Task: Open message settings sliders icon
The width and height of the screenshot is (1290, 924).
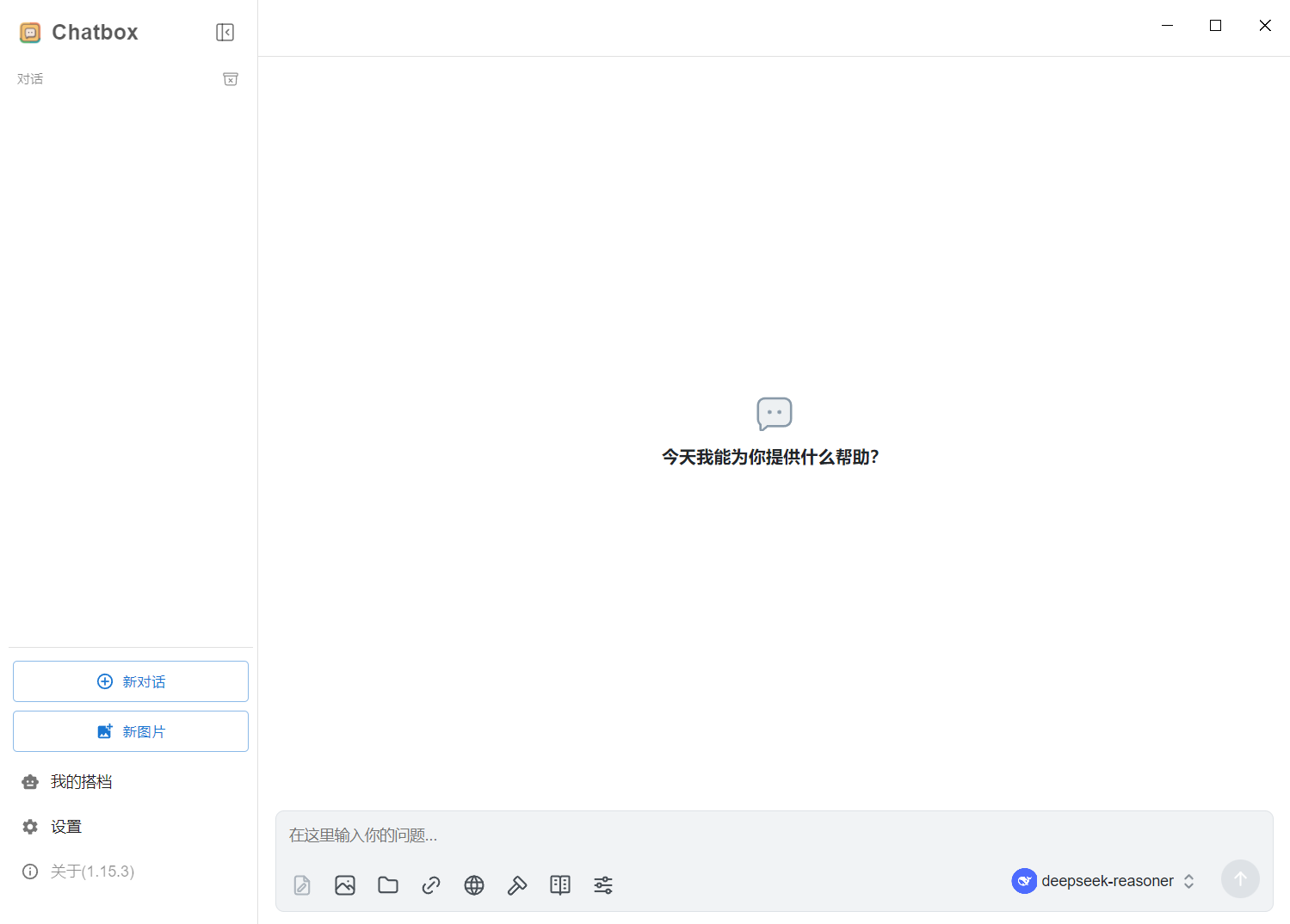Action: click(x=602, y=884)
